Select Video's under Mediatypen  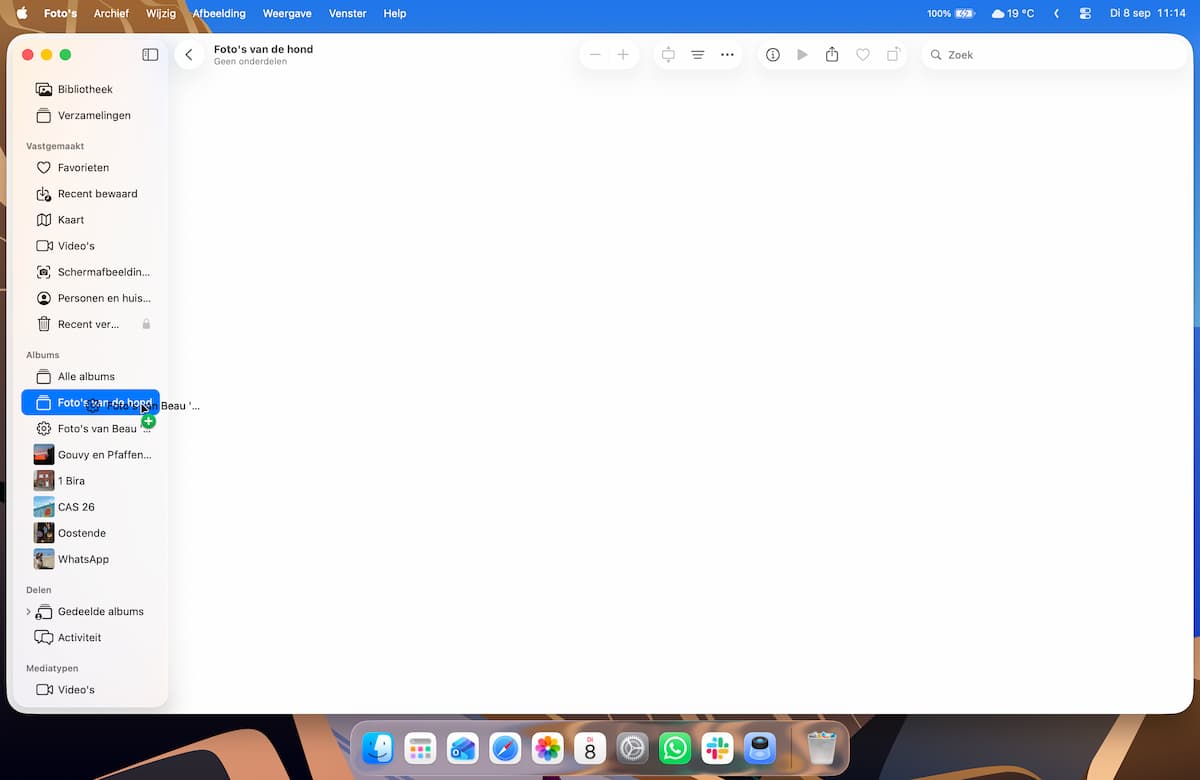(90, 690)
